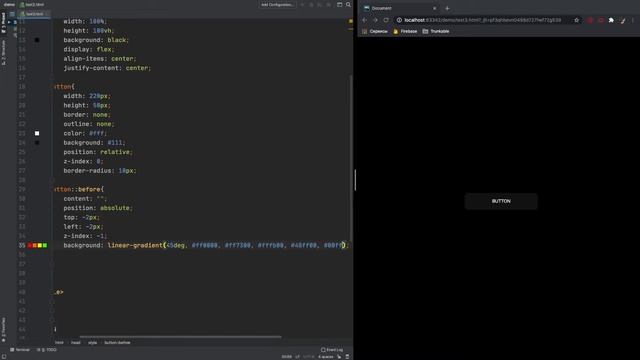Open the Firebase bookmark
Screen dimensions: 640x360
pos(405,31)
